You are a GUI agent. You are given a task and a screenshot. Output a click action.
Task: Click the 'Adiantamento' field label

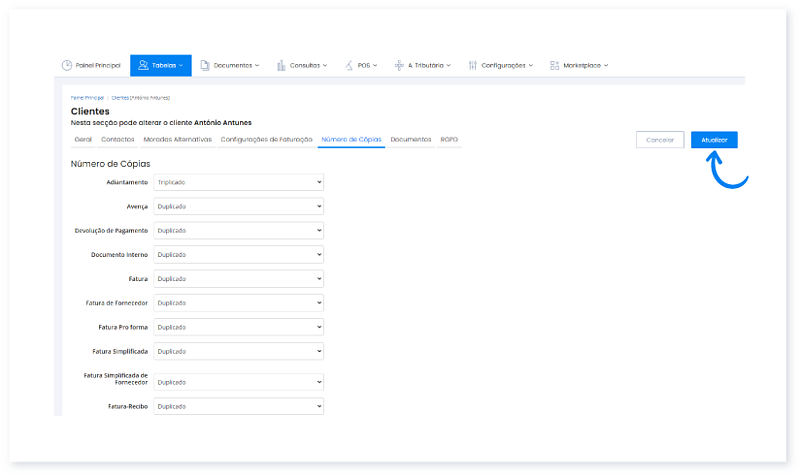click(x=127, y=182)
